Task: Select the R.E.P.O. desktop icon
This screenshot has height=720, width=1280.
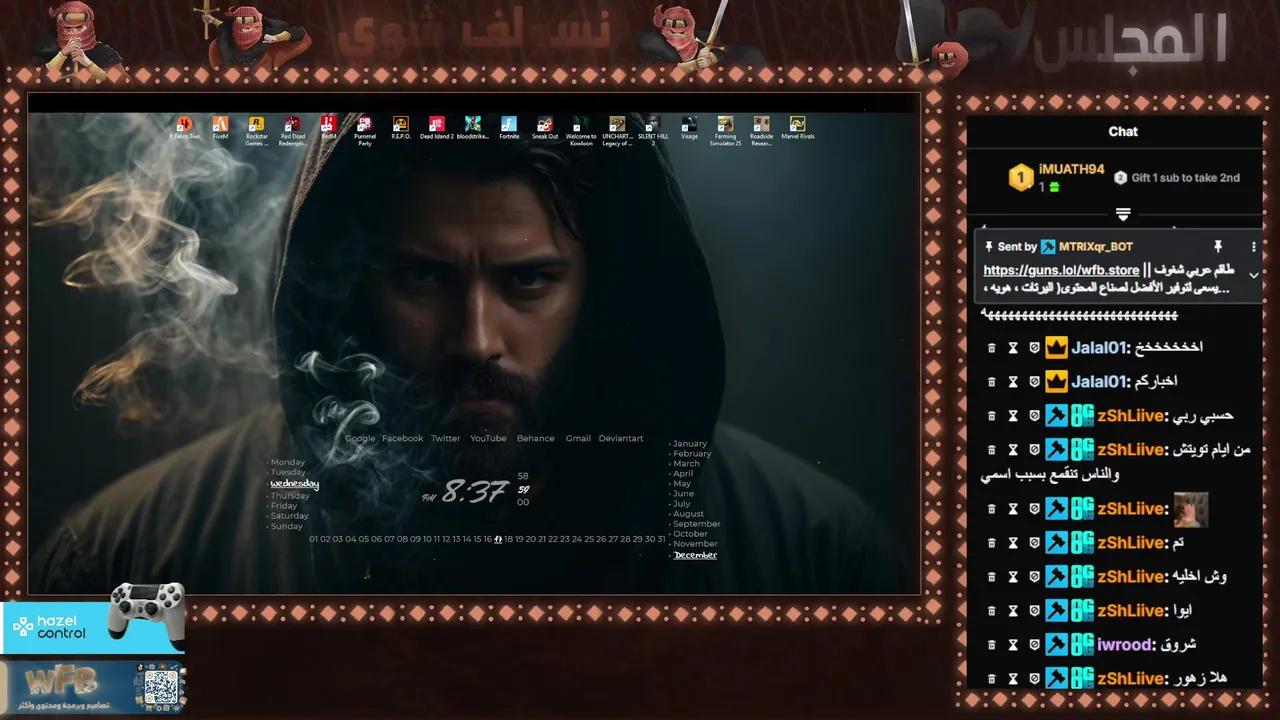Action: click(x=401, y=128)
